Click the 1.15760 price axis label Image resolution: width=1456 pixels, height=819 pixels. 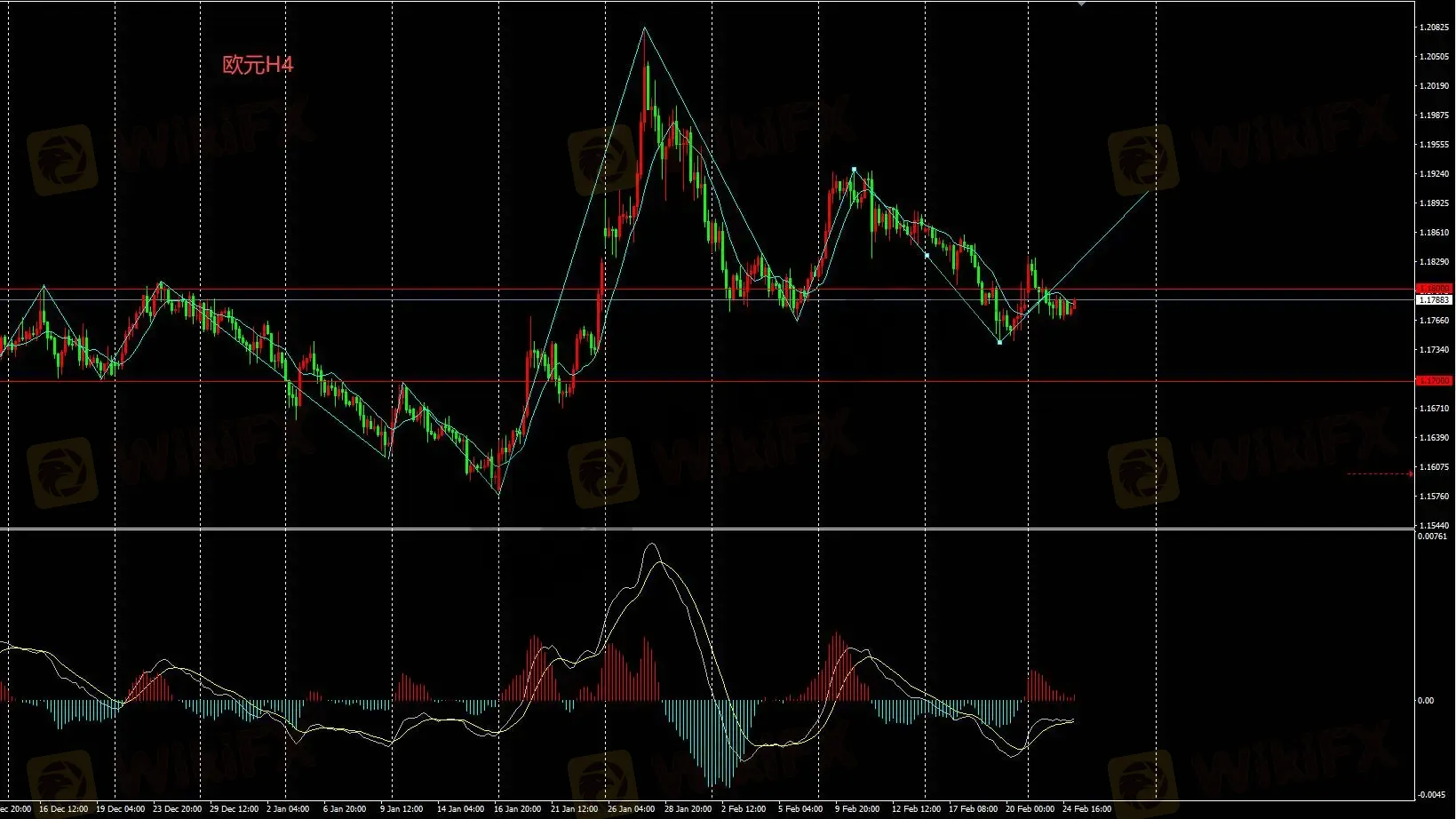1434,497
